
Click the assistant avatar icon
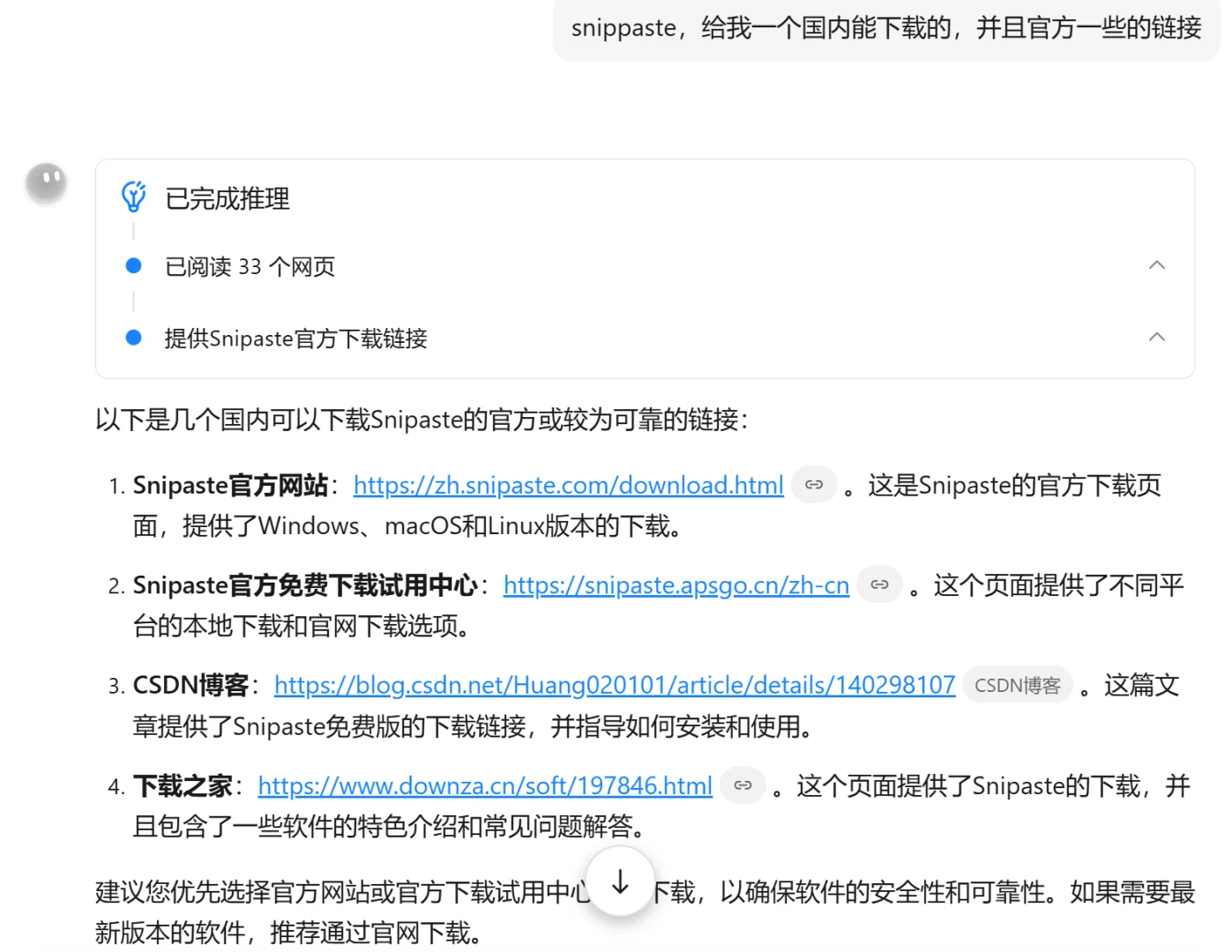click(46, 182)
